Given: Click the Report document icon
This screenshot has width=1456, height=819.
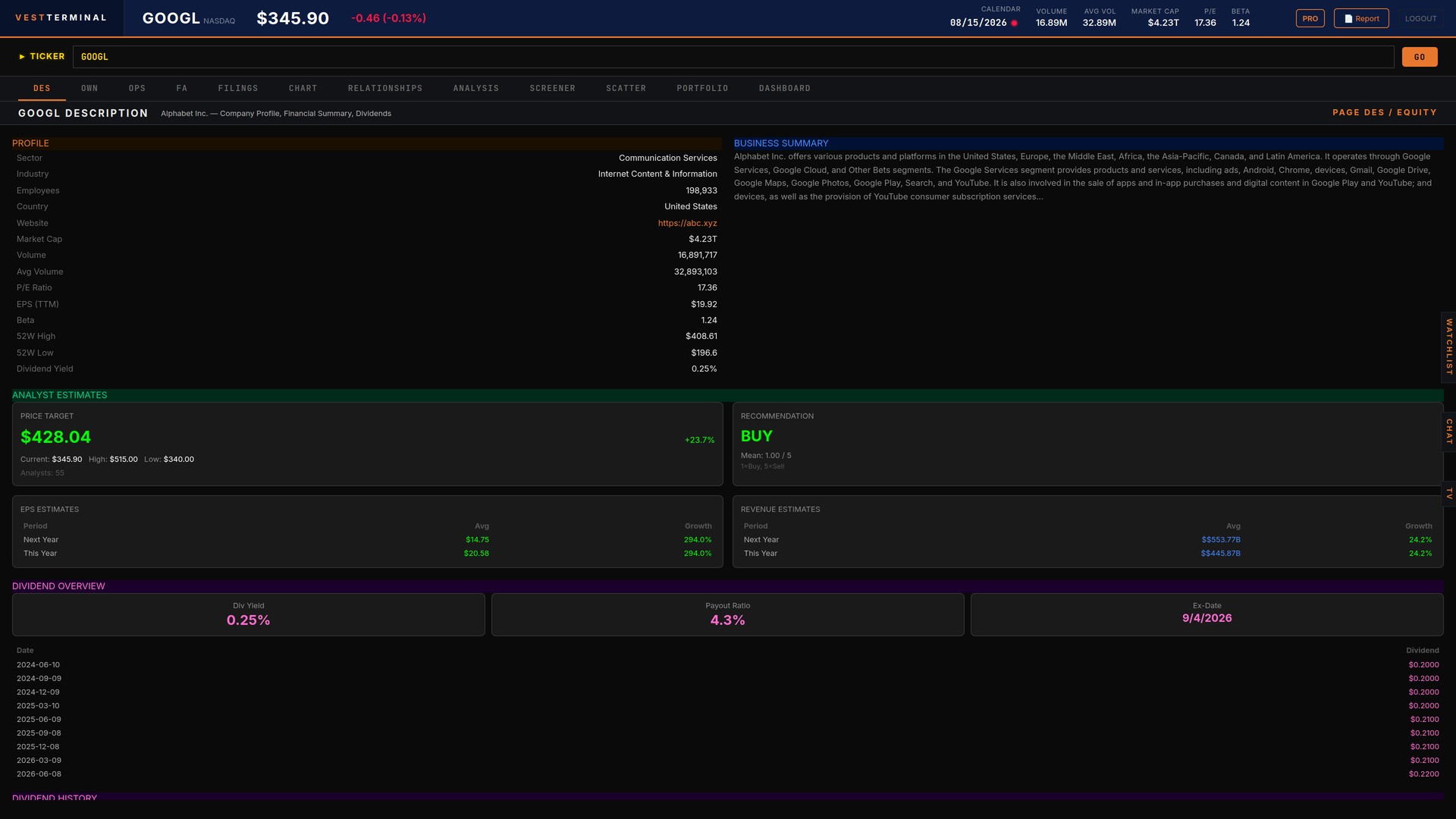Looking at the screenshot, I should coord(1348,19).
